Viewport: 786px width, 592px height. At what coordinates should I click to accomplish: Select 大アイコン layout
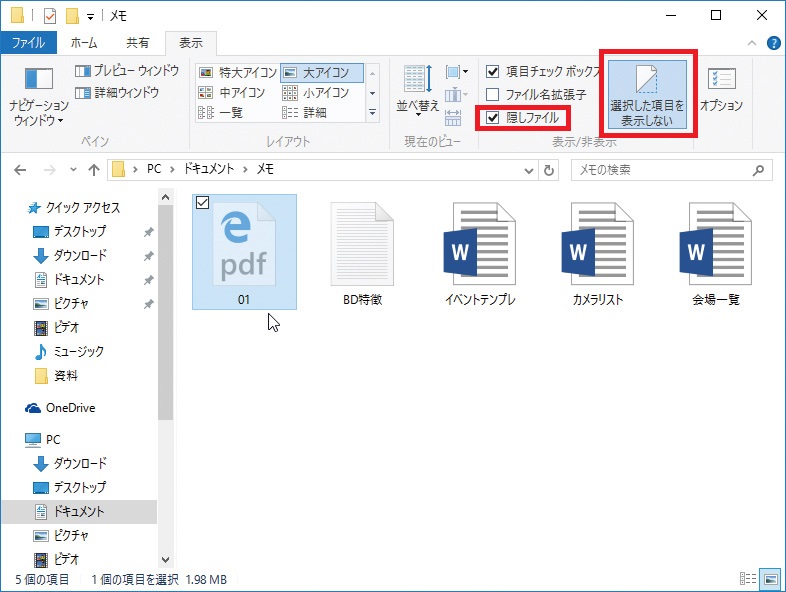(x=322, y=73)
